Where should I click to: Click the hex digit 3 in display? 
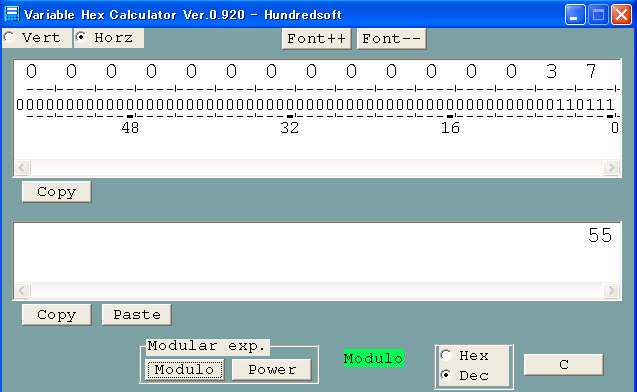click(x=551, y=71)
